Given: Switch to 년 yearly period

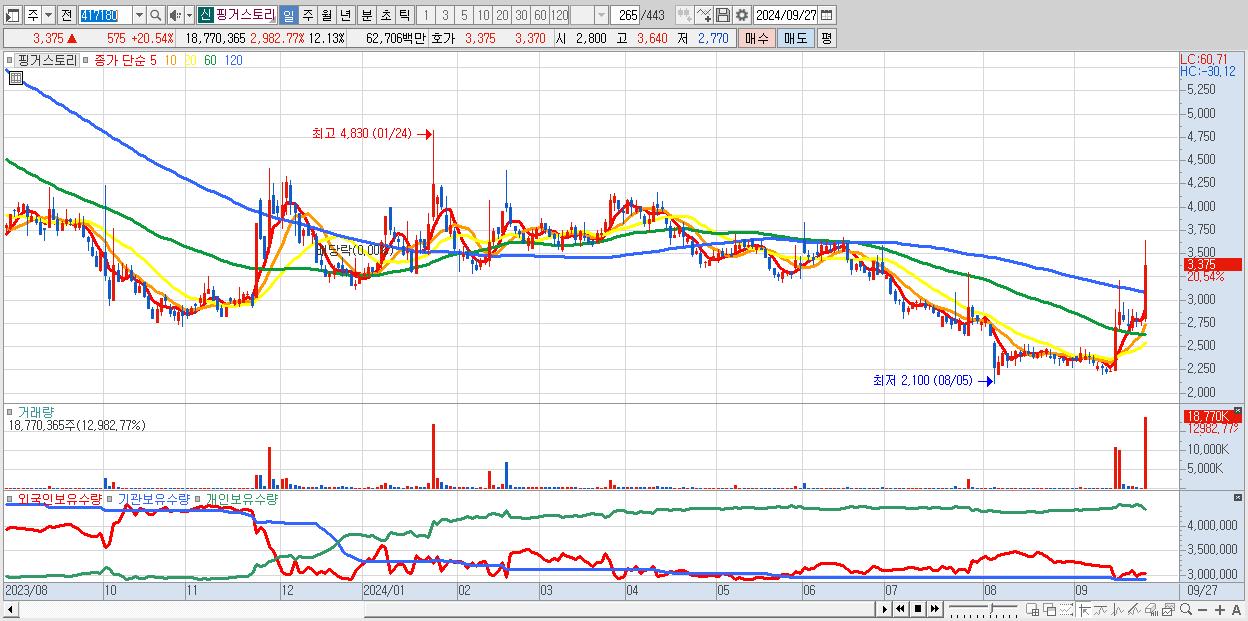Looking at the screenshot, I should point(345,15).
